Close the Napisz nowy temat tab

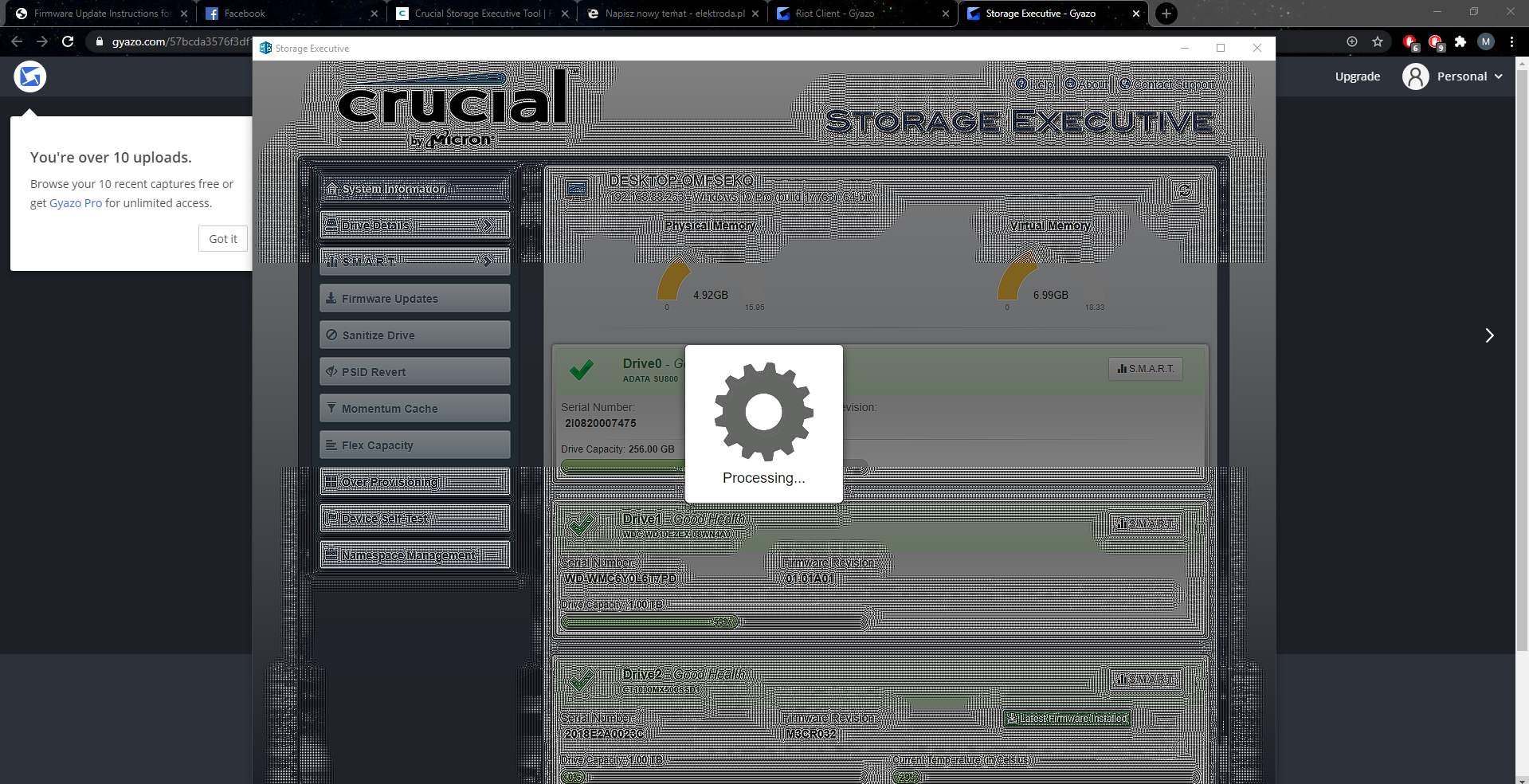(x=755, y=14)
